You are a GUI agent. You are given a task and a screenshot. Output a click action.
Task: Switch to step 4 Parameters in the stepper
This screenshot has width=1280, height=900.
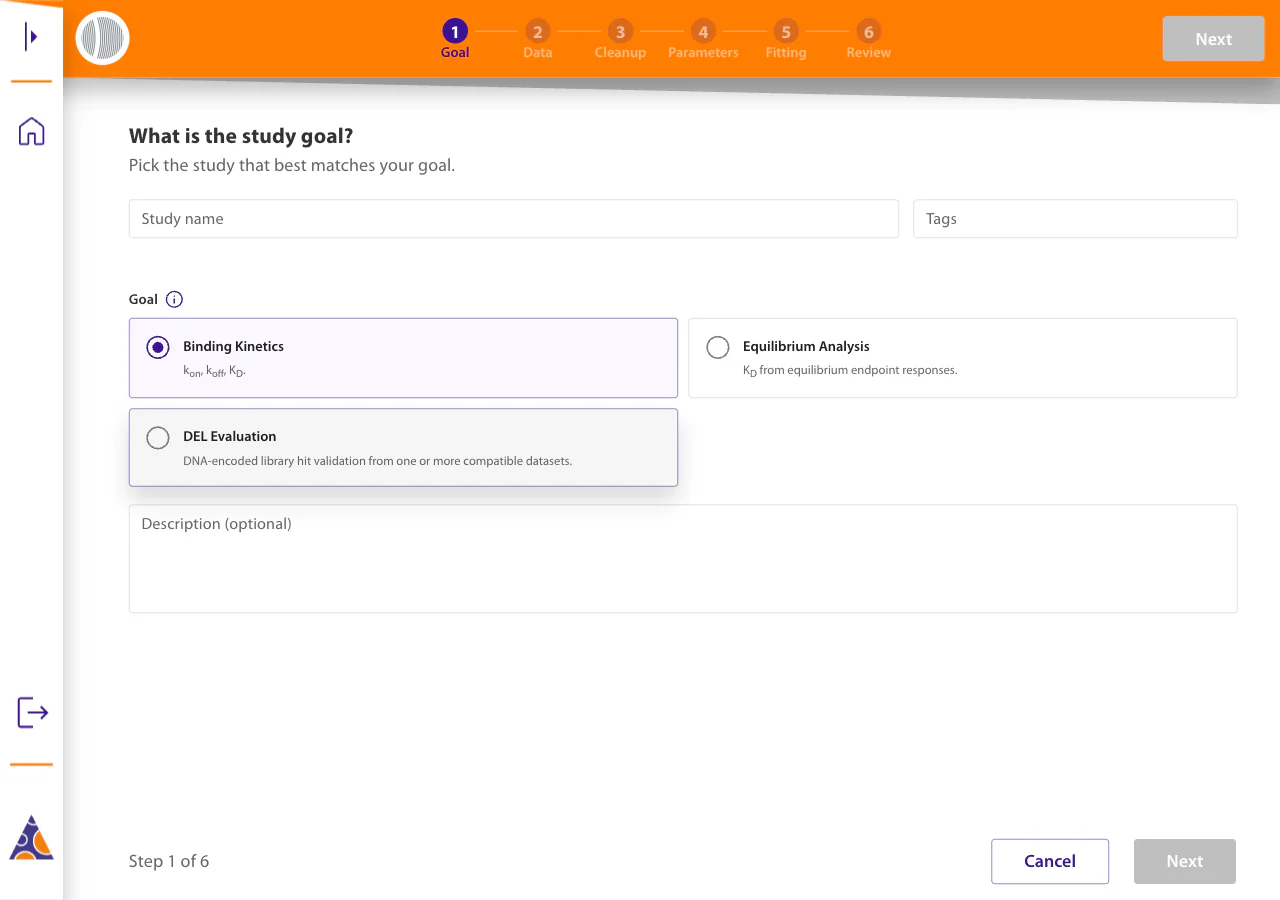703,39
